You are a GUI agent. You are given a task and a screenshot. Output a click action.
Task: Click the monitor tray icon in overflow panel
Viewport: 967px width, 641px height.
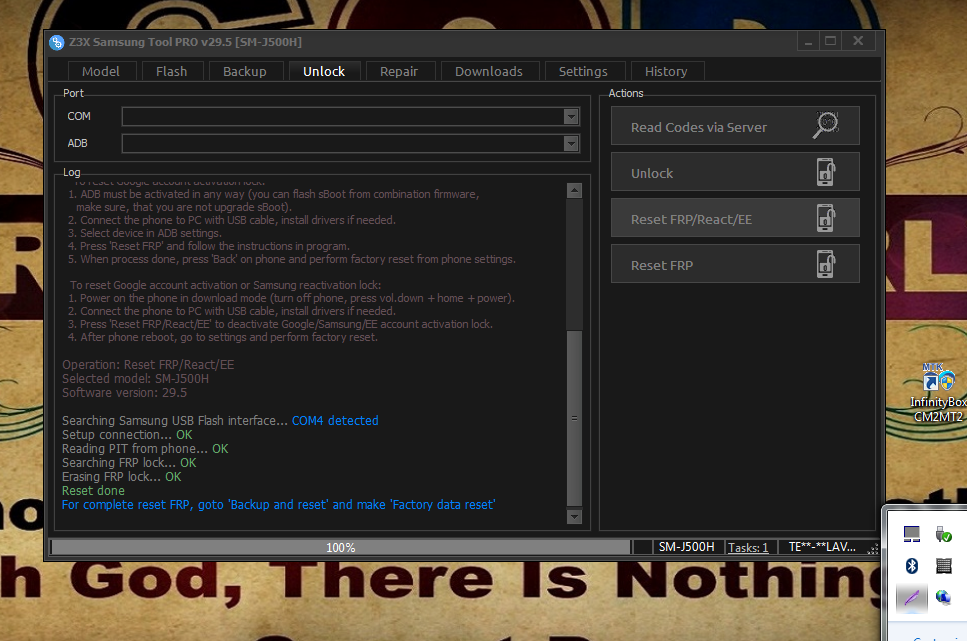[x=911, y=534]
